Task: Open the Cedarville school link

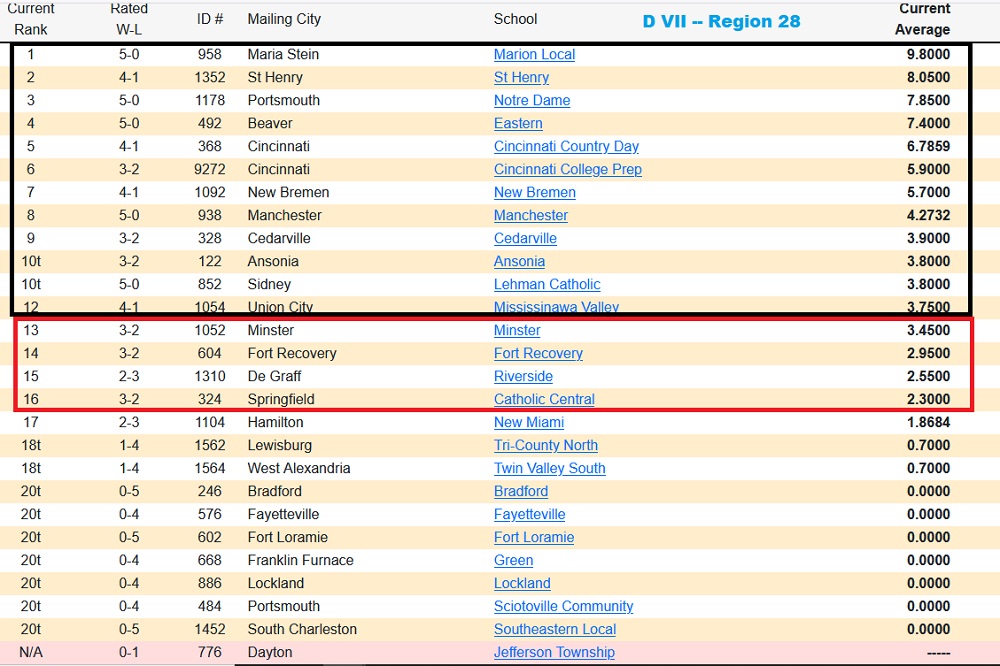Action: tap(525, 239)
